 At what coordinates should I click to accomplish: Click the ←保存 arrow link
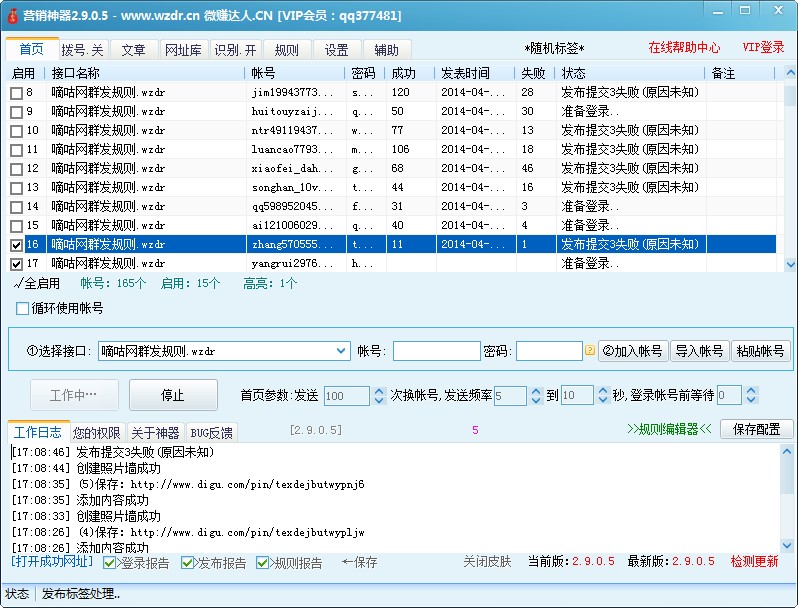(360, 563)
